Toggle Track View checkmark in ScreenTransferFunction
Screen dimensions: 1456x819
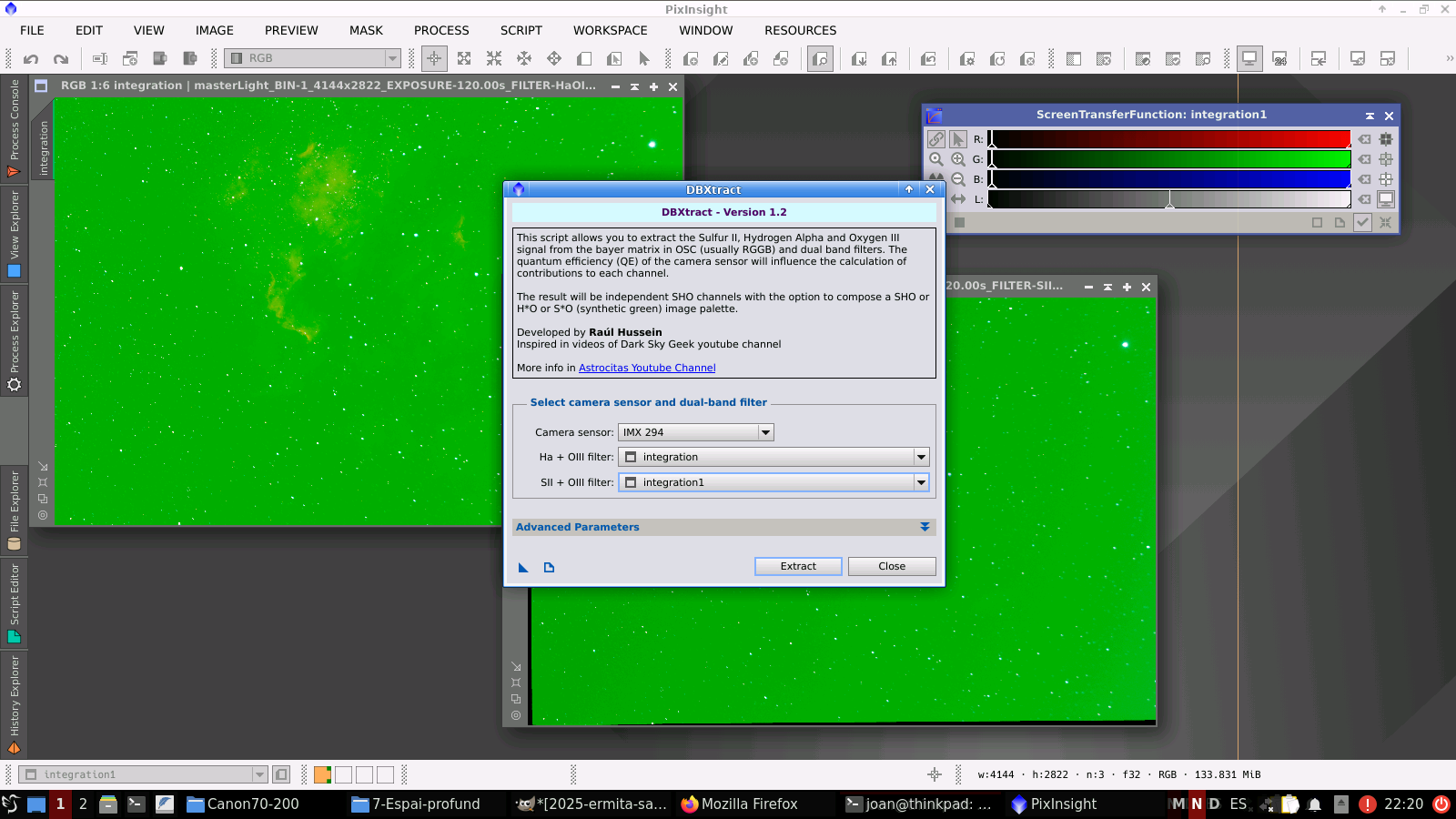[x=1362, y=222]
